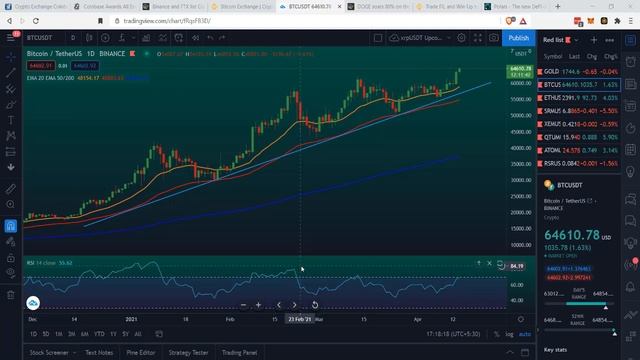Toggle hide all drawings eye icon
The height and width of the screenshot is (360, 640).
11,273
